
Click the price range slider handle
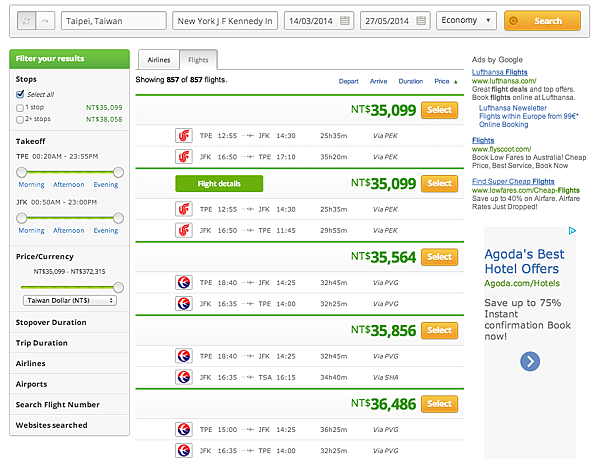[x=119, y=287]
